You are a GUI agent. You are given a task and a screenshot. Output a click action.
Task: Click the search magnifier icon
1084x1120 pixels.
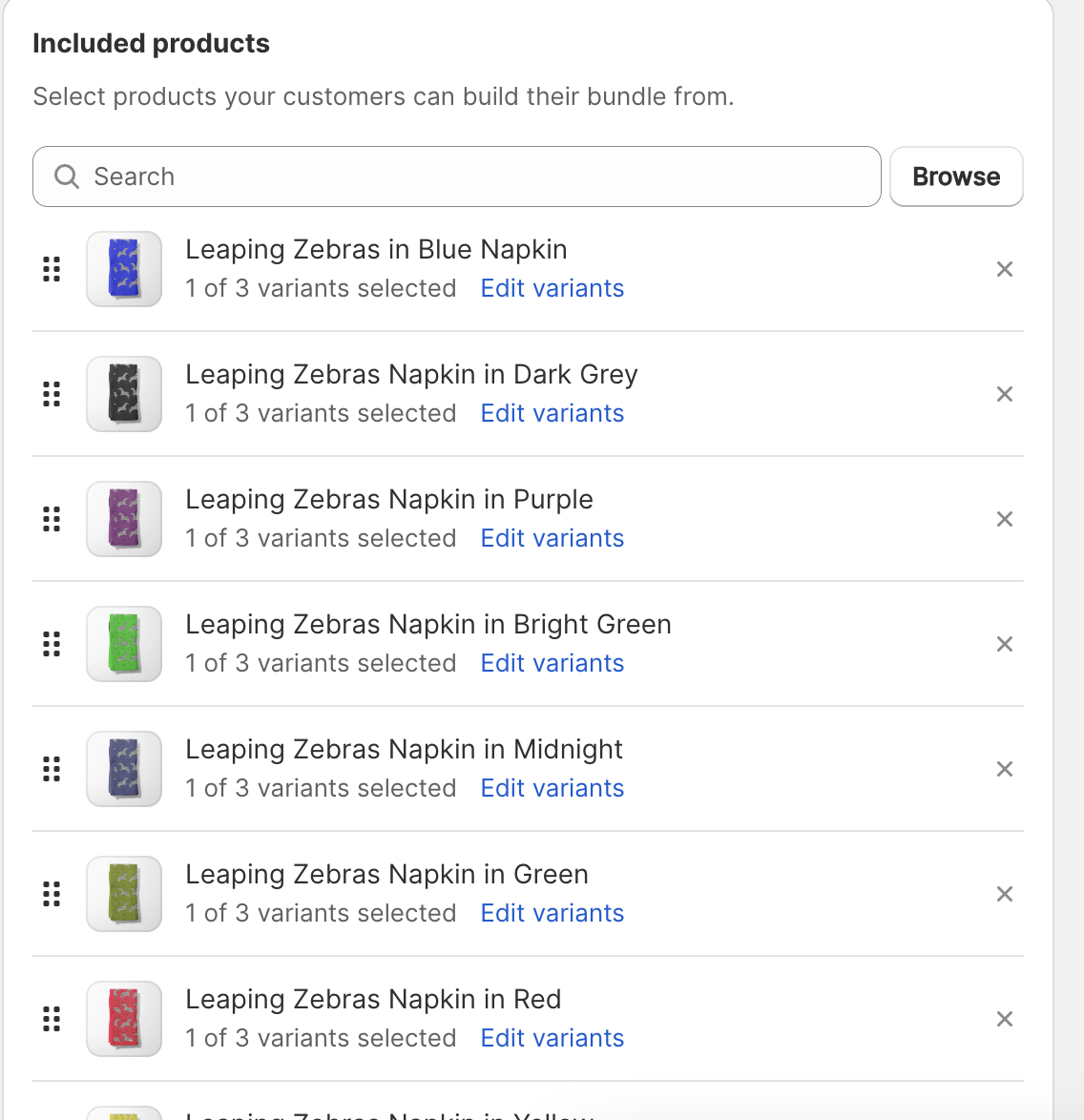click(66, 176)
